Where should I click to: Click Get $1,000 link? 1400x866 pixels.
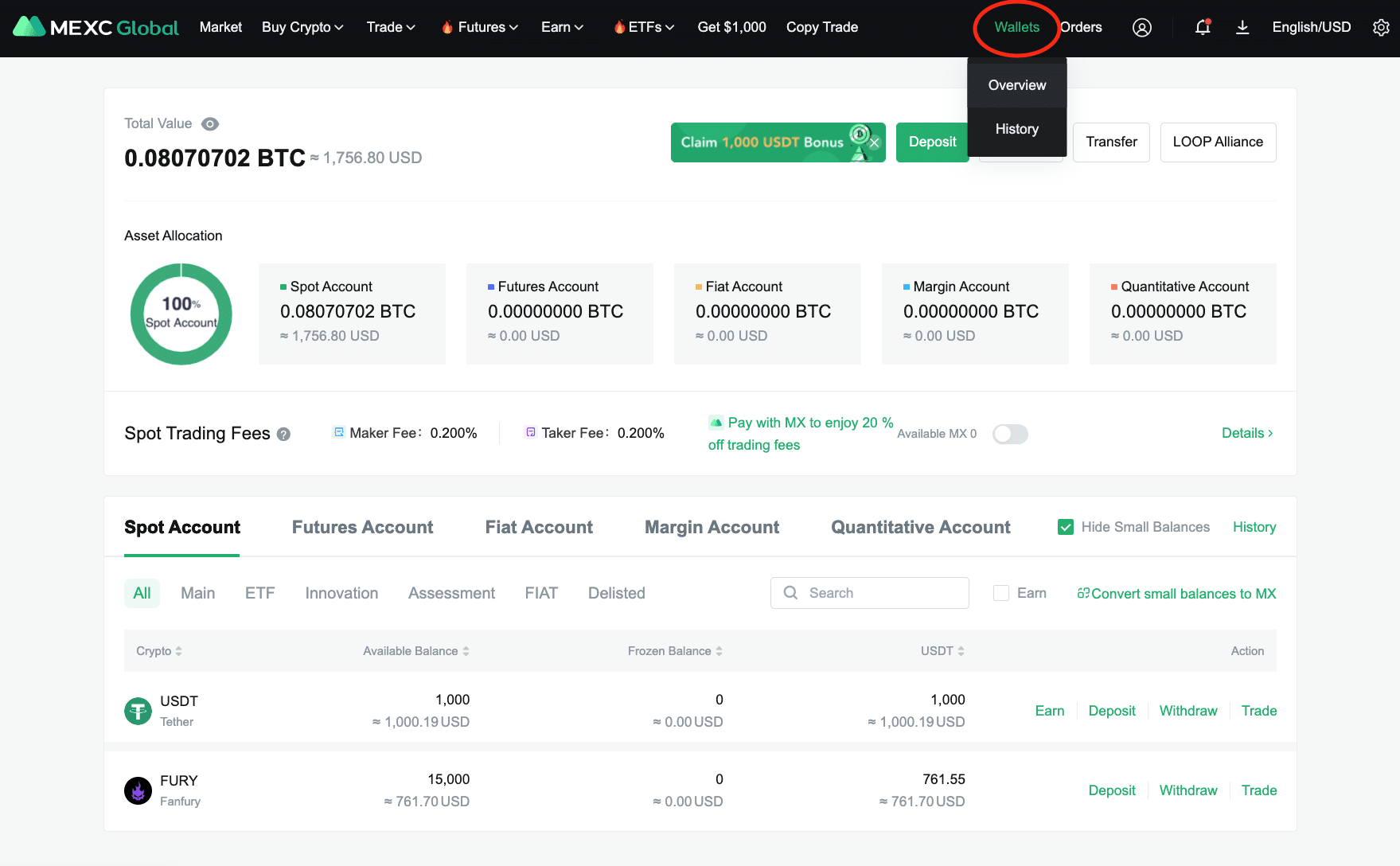[731, 27]
